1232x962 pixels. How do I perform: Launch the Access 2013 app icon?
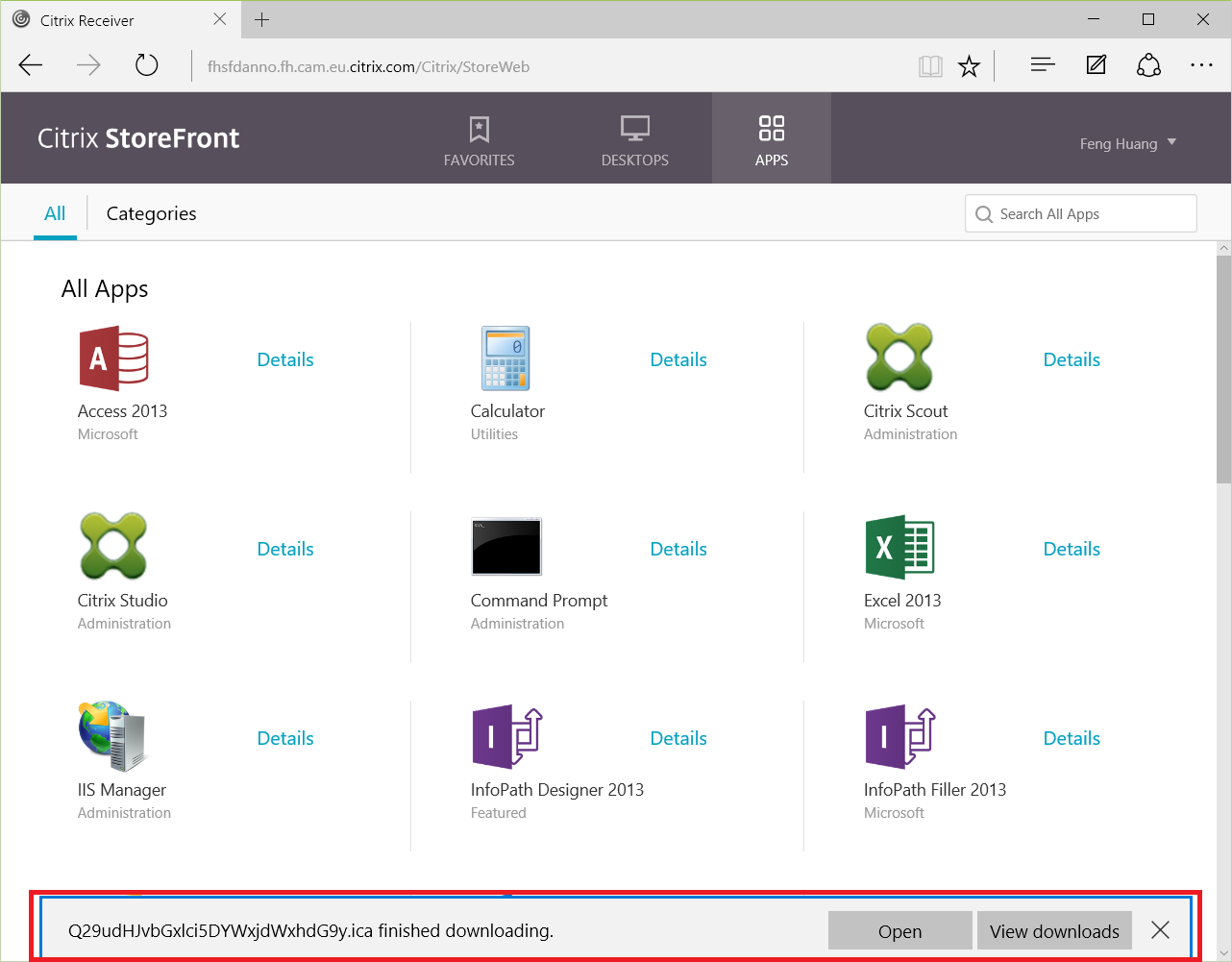tap(113, 358)
